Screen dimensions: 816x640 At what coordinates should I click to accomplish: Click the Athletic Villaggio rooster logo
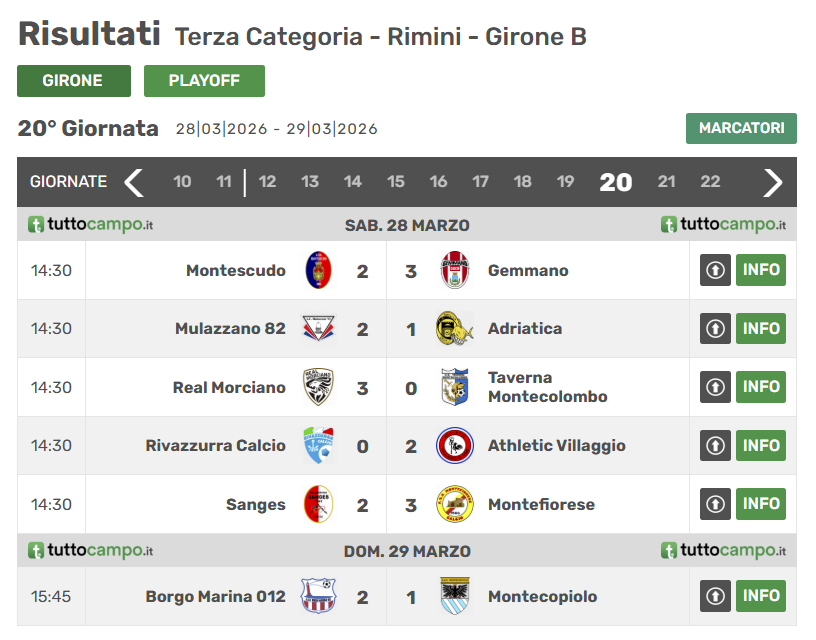455,445
